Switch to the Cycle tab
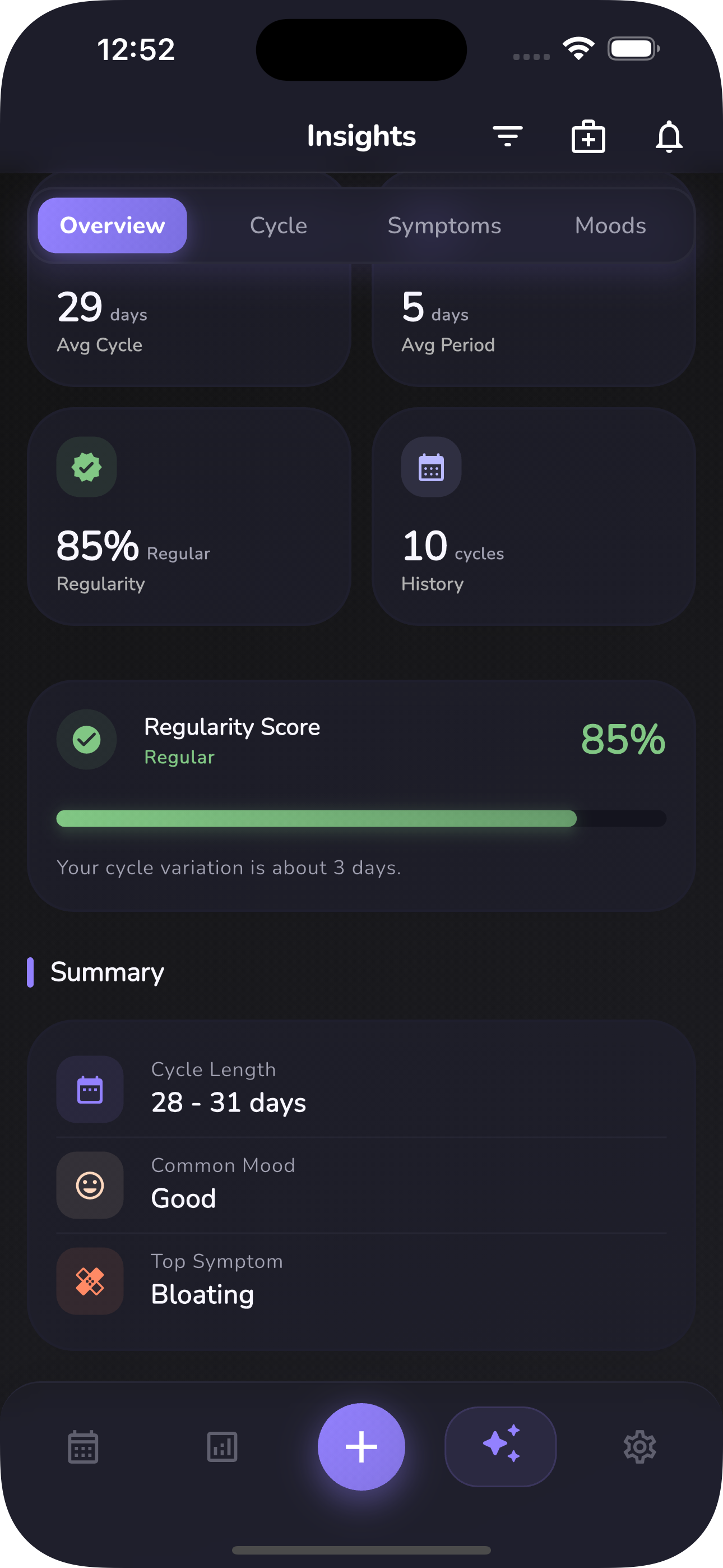 pos(278,226)
